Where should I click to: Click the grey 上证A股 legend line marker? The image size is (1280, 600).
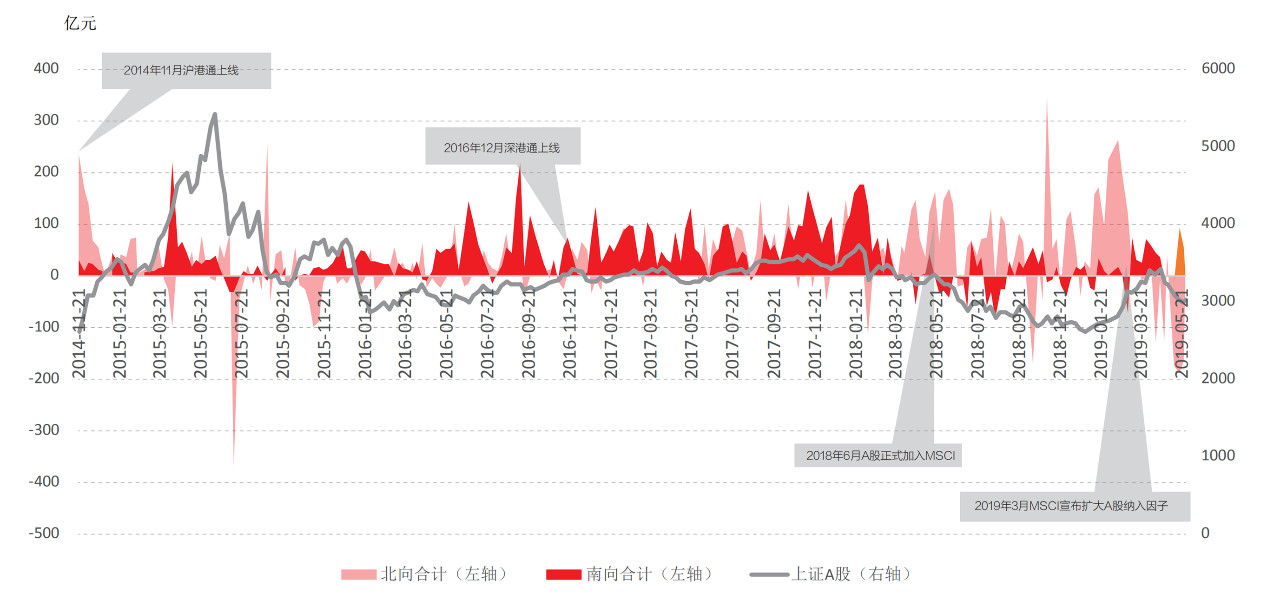[x=768, y=574]
